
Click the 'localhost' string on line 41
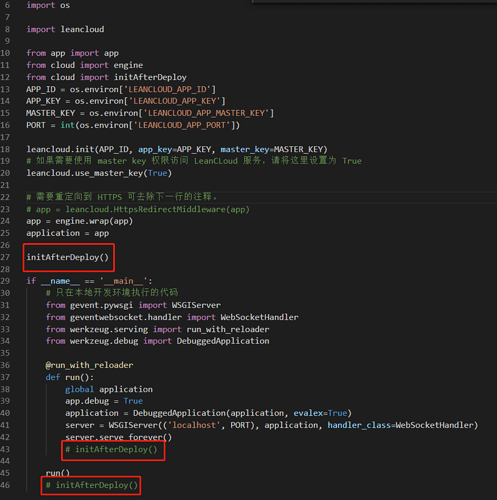194,425
